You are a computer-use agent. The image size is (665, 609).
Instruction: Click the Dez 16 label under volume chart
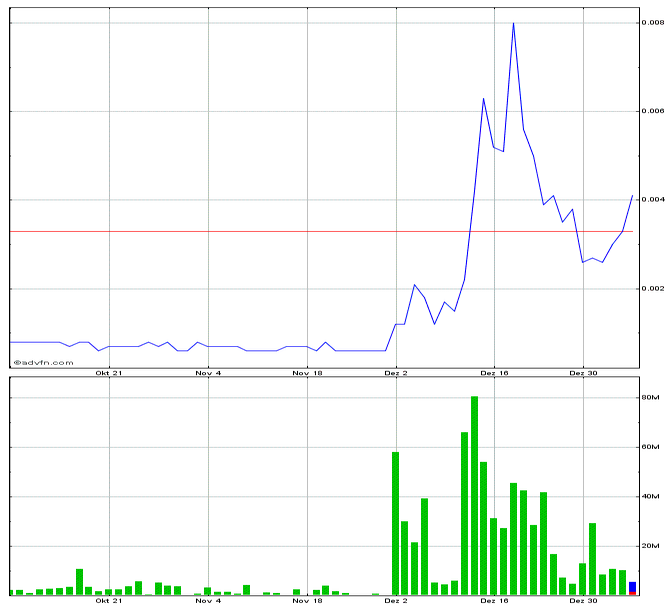pyautogui.click(x=494, y=601)
